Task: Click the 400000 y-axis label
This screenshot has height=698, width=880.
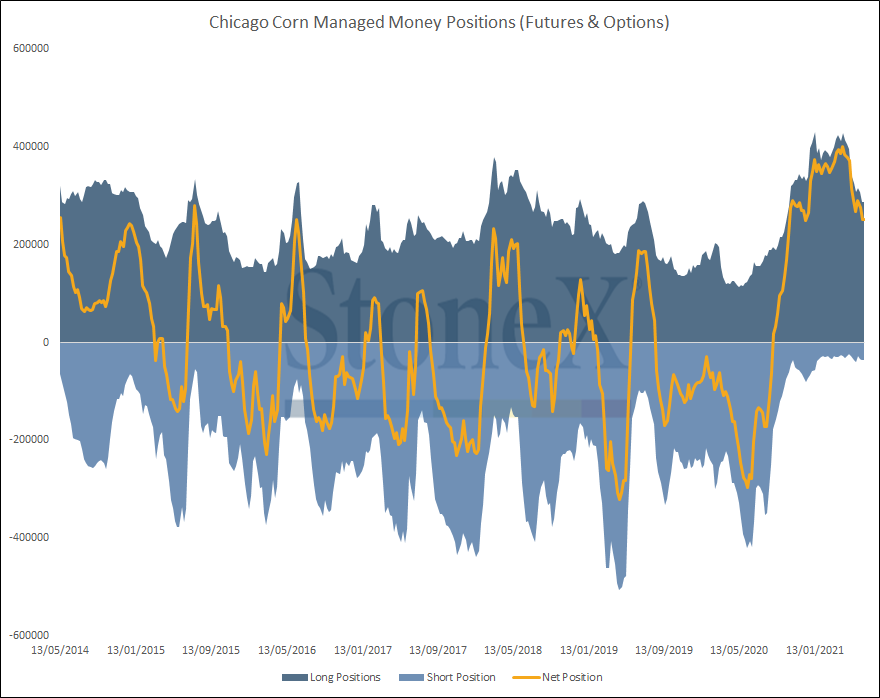Action: (x=31, y=146)
